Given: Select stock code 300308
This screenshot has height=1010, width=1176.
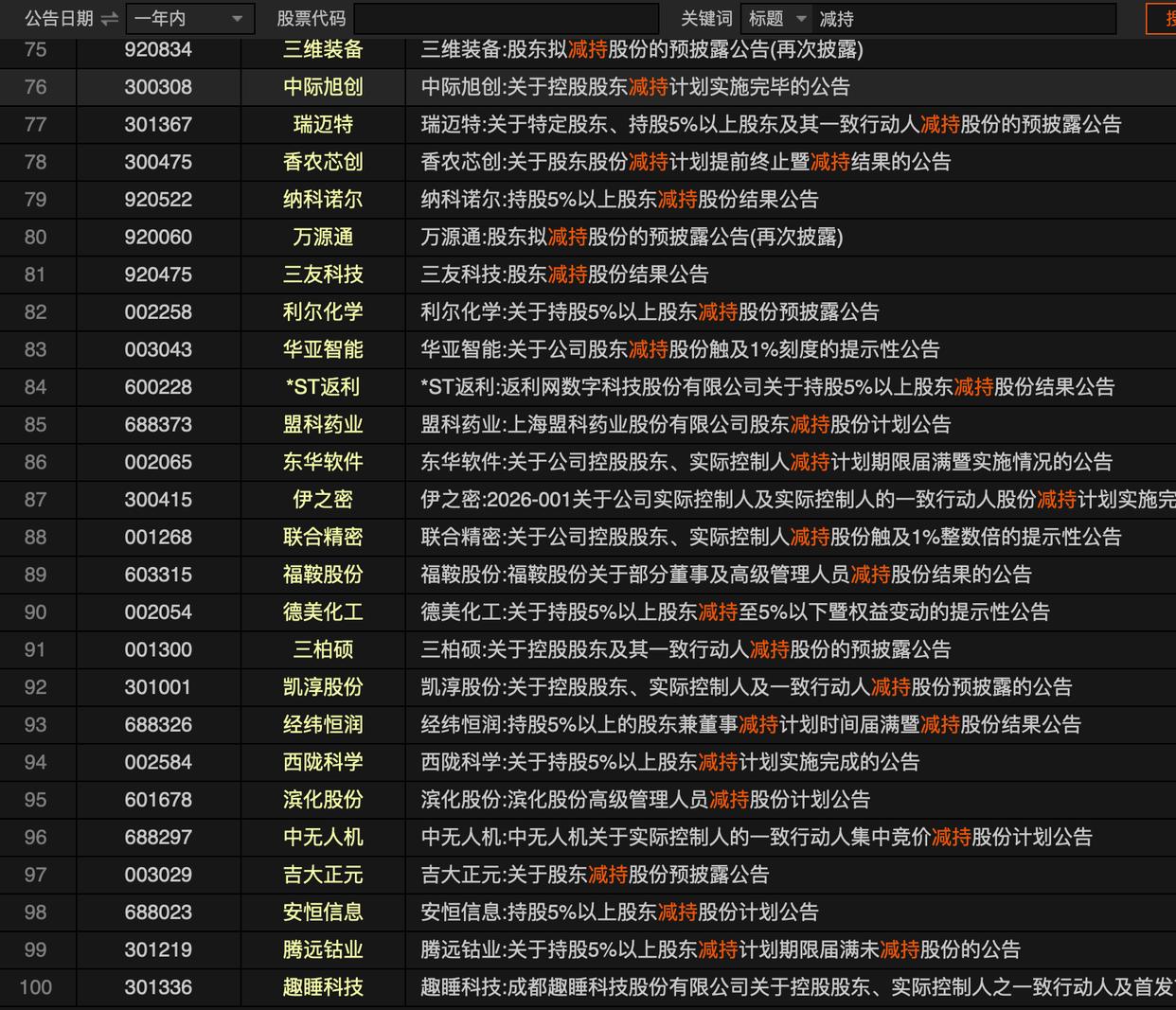Looking at the screenshot, I should click(x=158, y=87).
